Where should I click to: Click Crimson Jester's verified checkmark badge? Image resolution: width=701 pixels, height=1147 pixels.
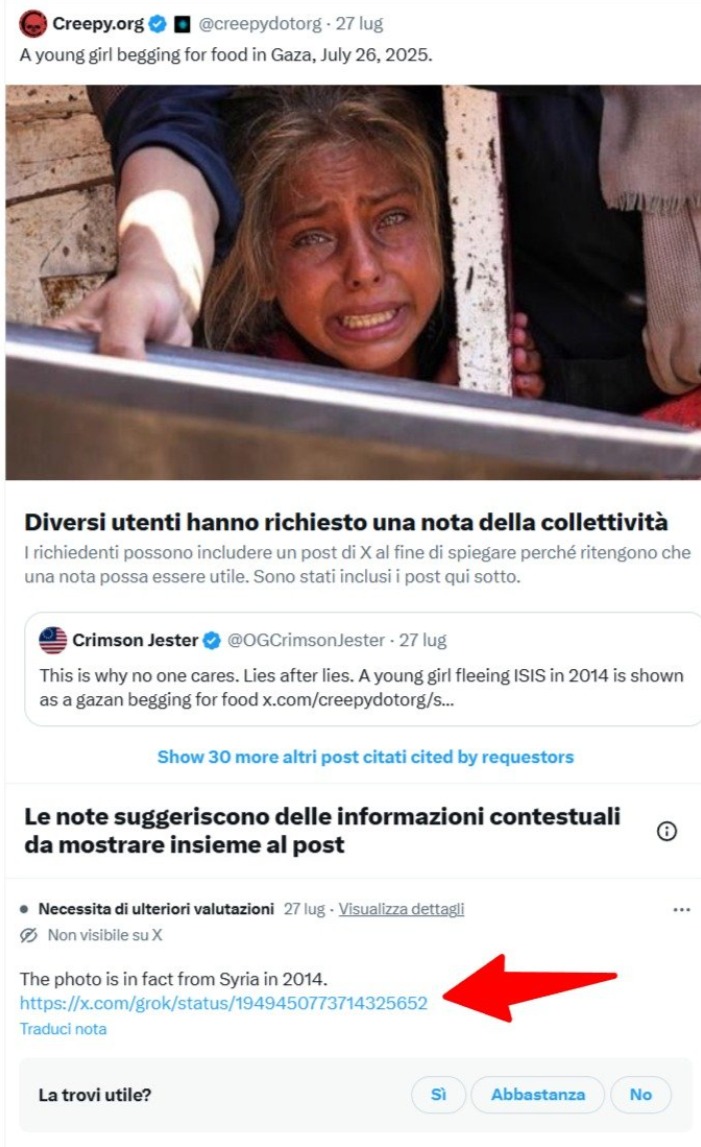(211, 641)
